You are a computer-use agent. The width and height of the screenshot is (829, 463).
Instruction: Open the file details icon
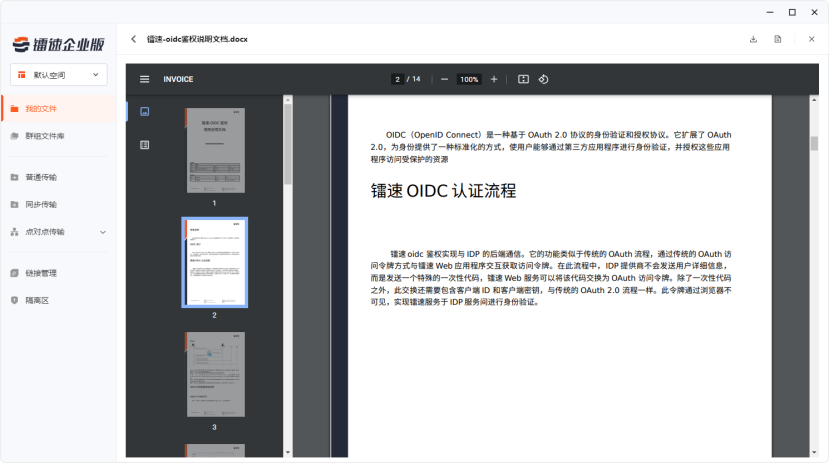[x=778, y=39]
